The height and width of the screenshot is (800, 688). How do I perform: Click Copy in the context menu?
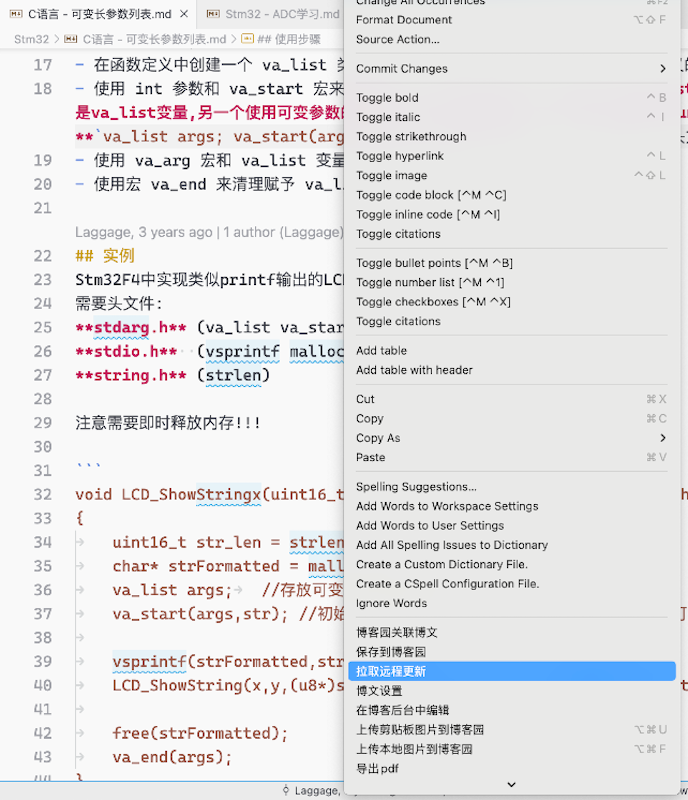(511, 418)
